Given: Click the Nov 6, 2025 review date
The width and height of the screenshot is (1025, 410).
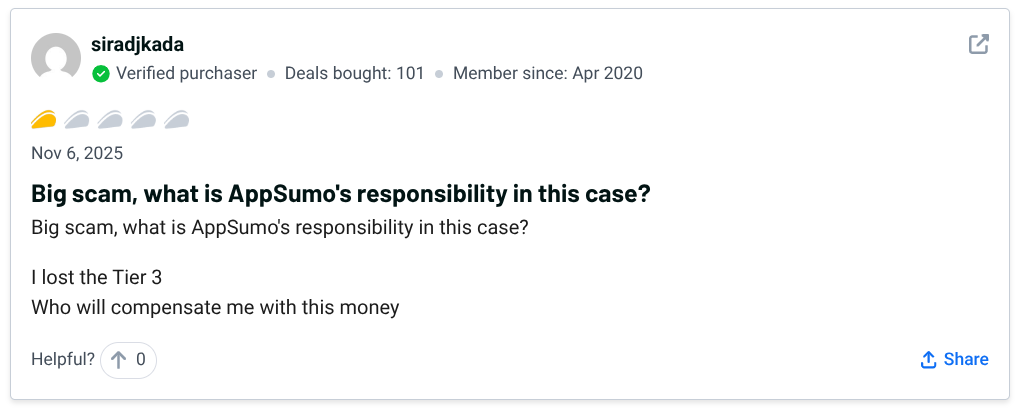Looking at the screenshot, I should [77, 154].
